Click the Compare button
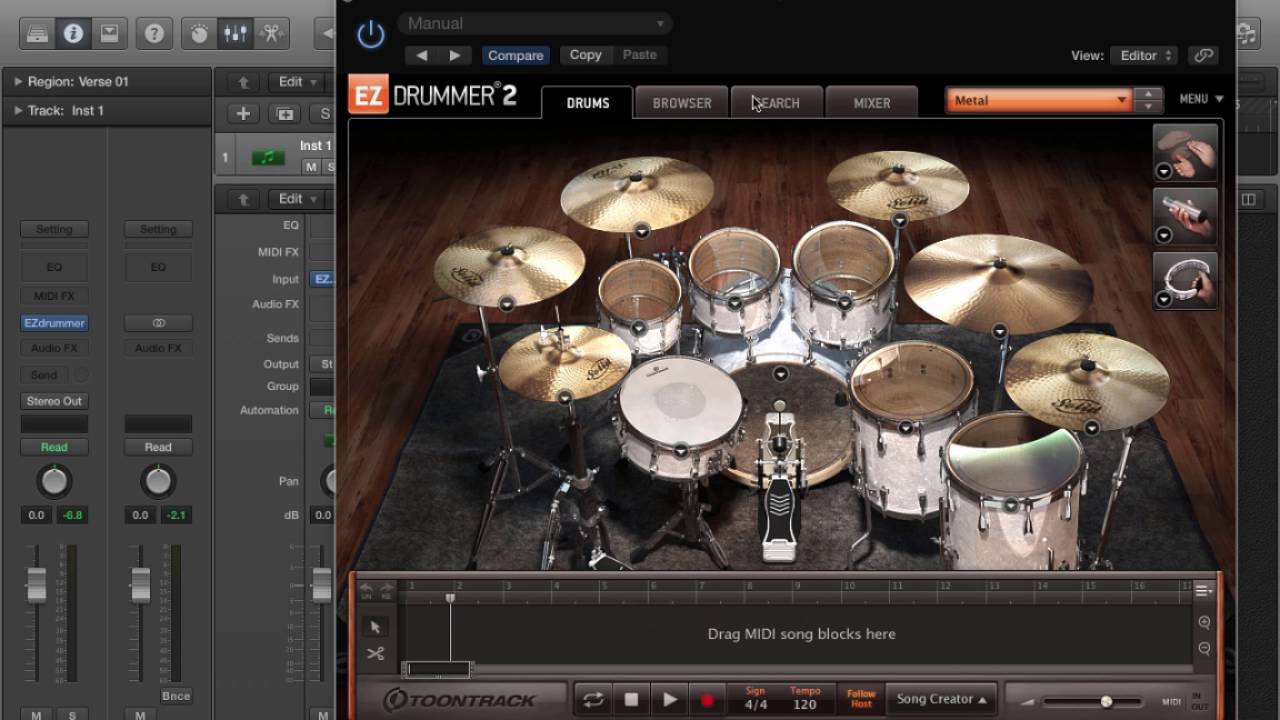 [516, 55]
